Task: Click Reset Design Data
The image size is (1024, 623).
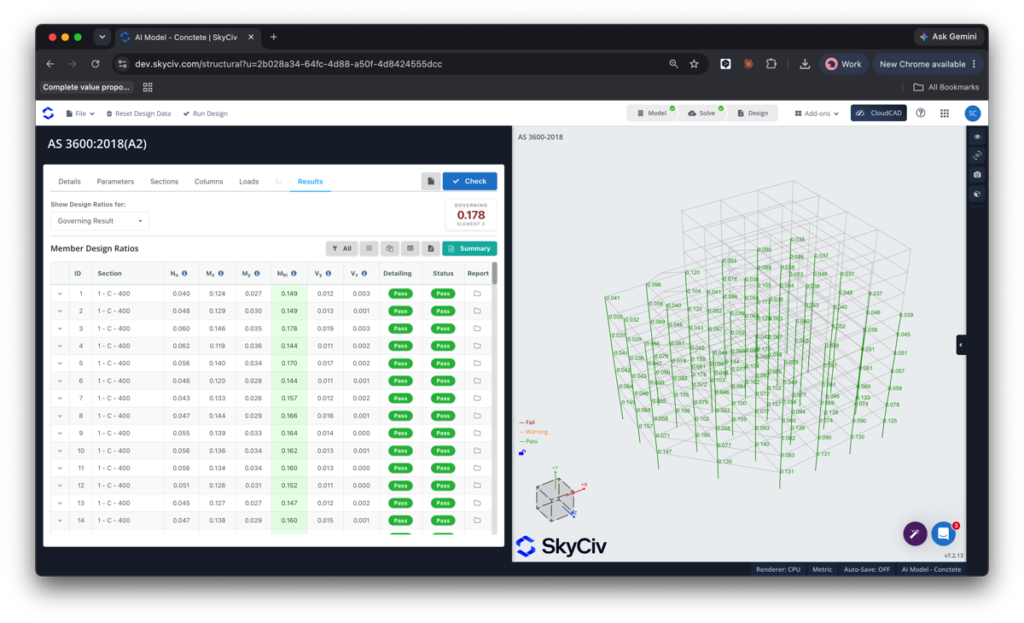Action: pos(138,114)
